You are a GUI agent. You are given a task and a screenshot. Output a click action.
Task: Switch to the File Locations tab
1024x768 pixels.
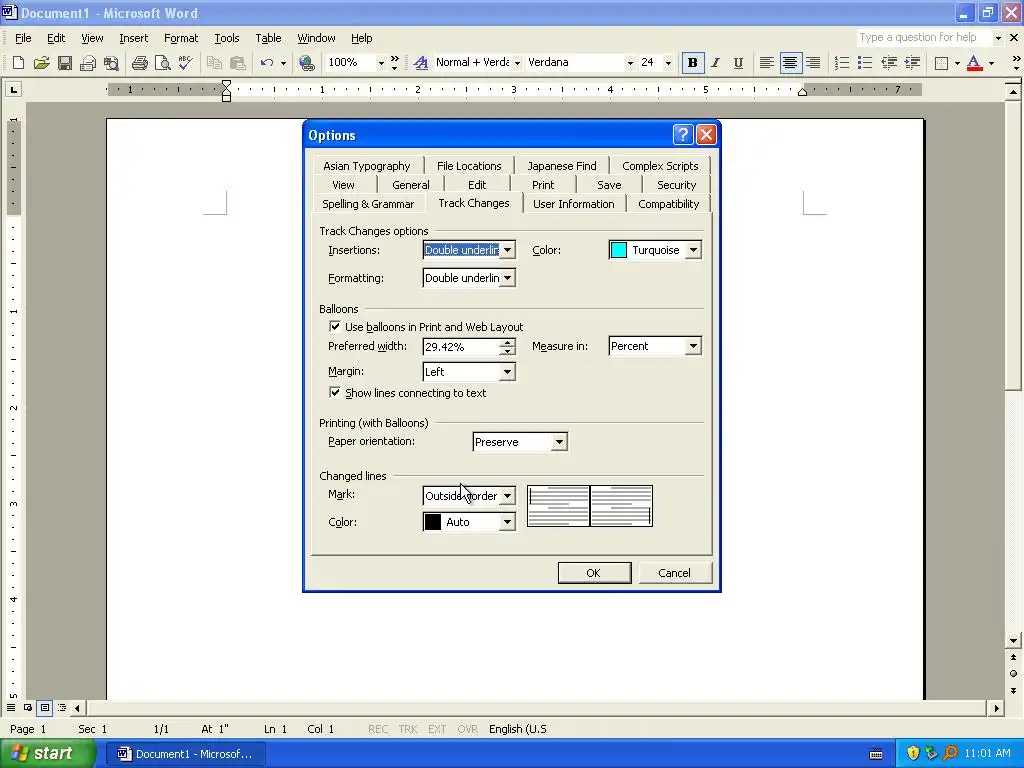click(x=469, y=166)
